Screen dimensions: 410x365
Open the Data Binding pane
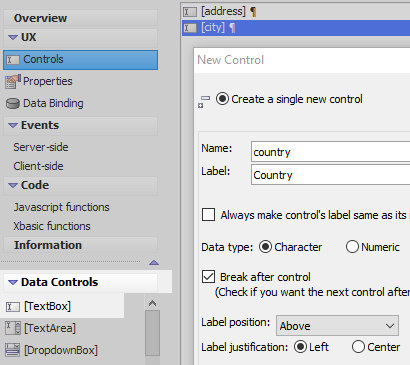pos(53,103)
